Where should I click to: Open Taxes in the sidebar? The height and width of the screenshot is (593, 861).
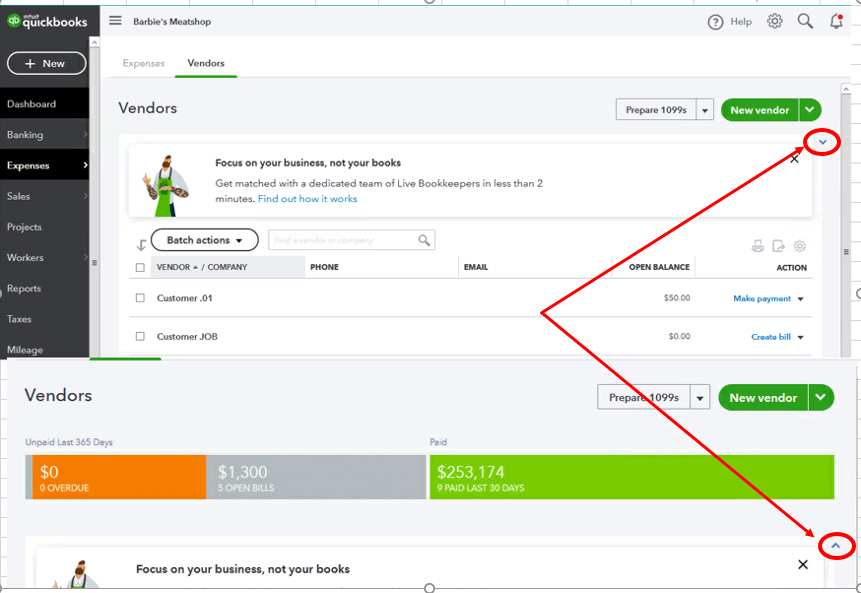tap(44, 319)
